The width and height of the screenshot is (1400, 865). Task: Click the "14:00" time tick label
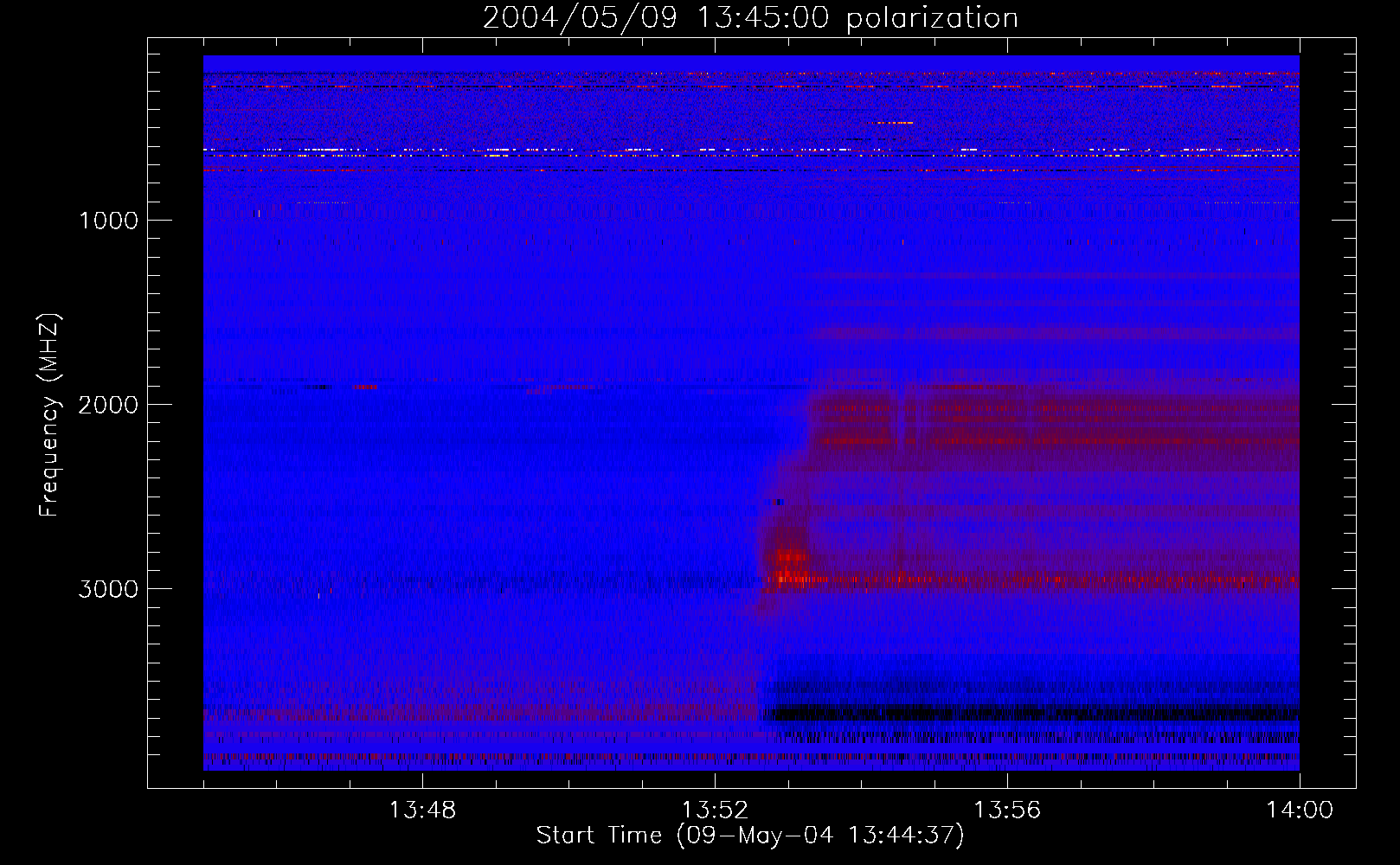click(x=1300, y=811)
